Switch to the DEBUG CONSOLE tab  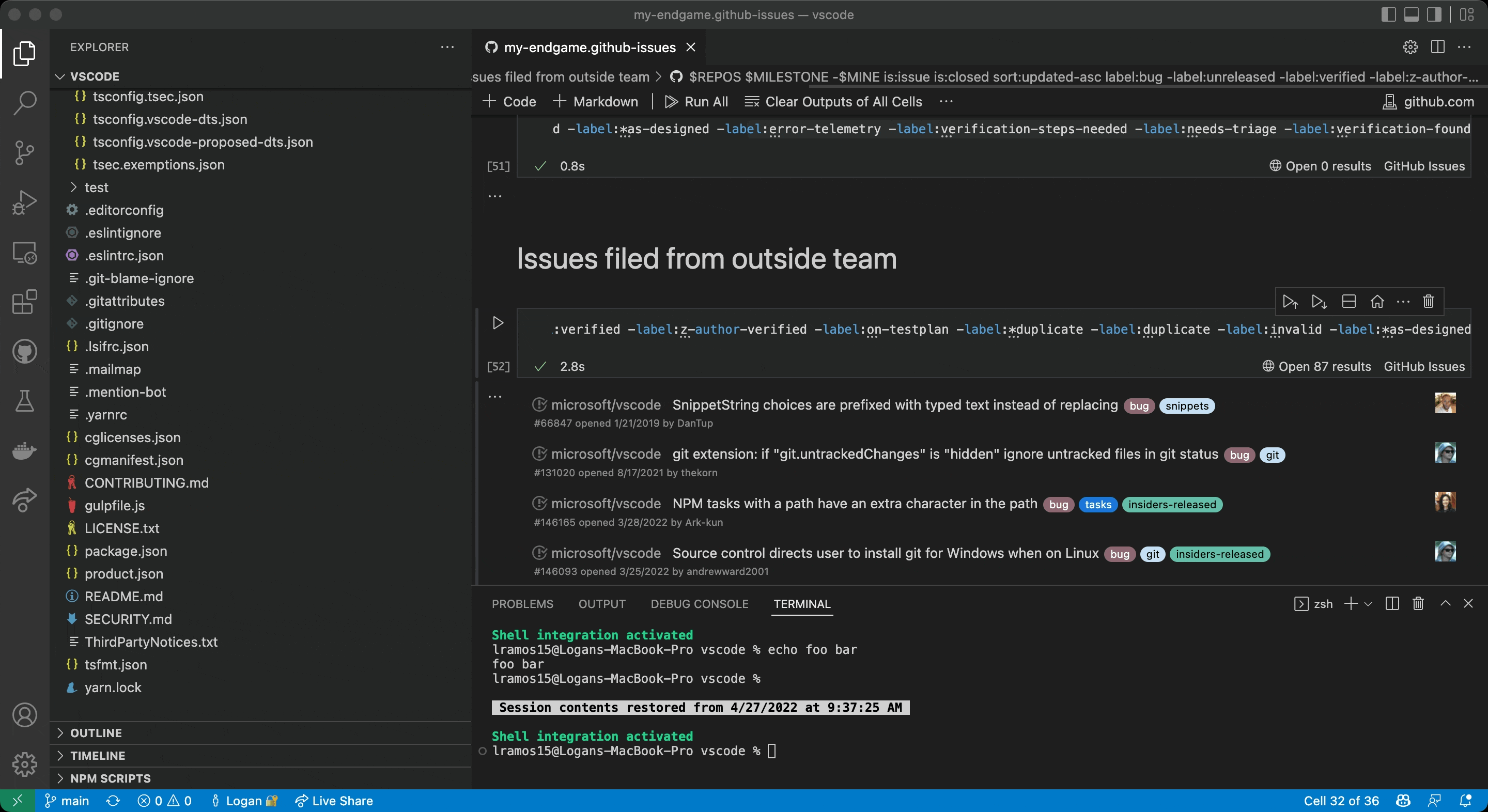click(x=700, y=603)
